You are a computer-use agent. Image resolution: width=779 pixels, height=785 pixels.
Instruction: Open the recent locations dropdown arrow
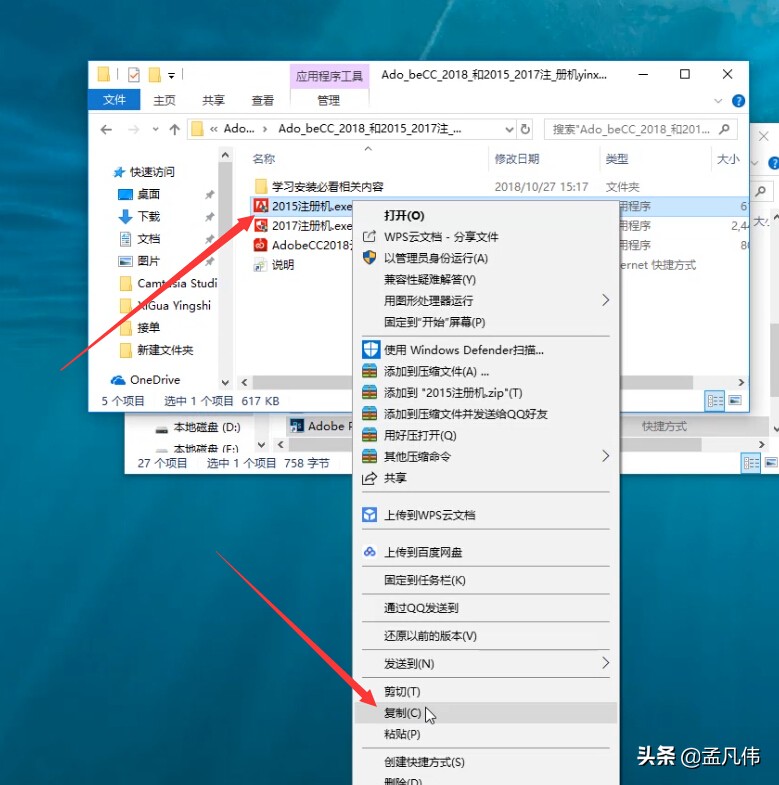[x=156, y=130]
